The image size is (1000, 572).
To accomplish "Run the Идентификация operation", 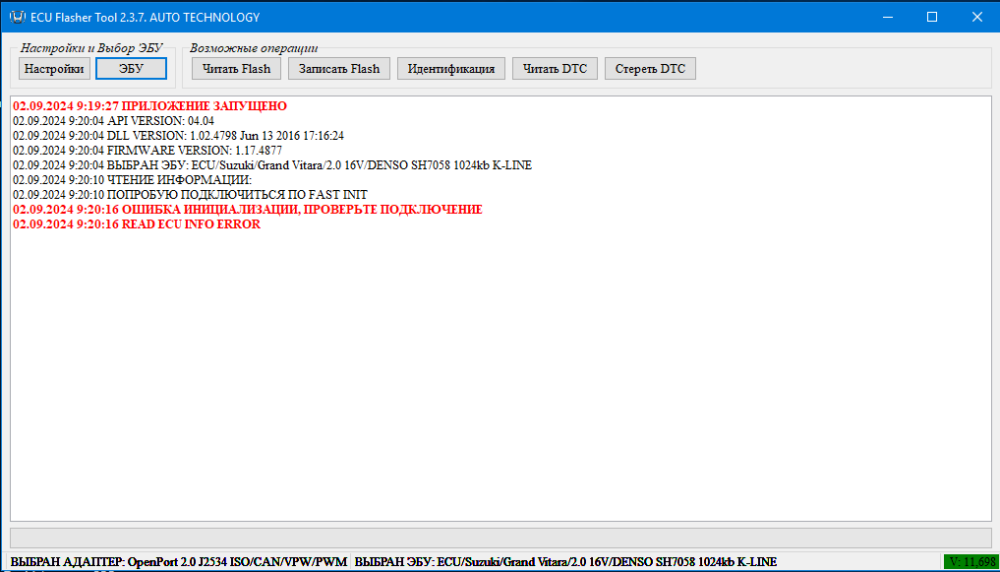I will [x=450, y=69].
